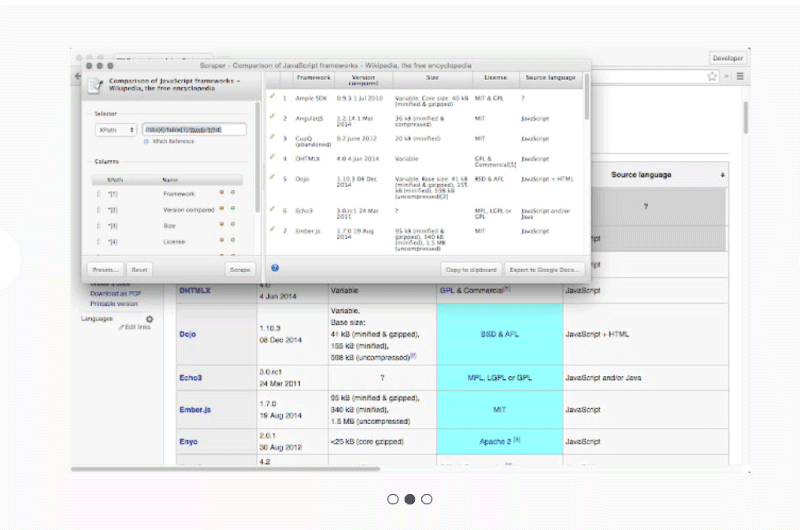Click the browser page horizontal scrollbar
The width and height of the screenshot is (800, 530).
click(x=226, y=469)
